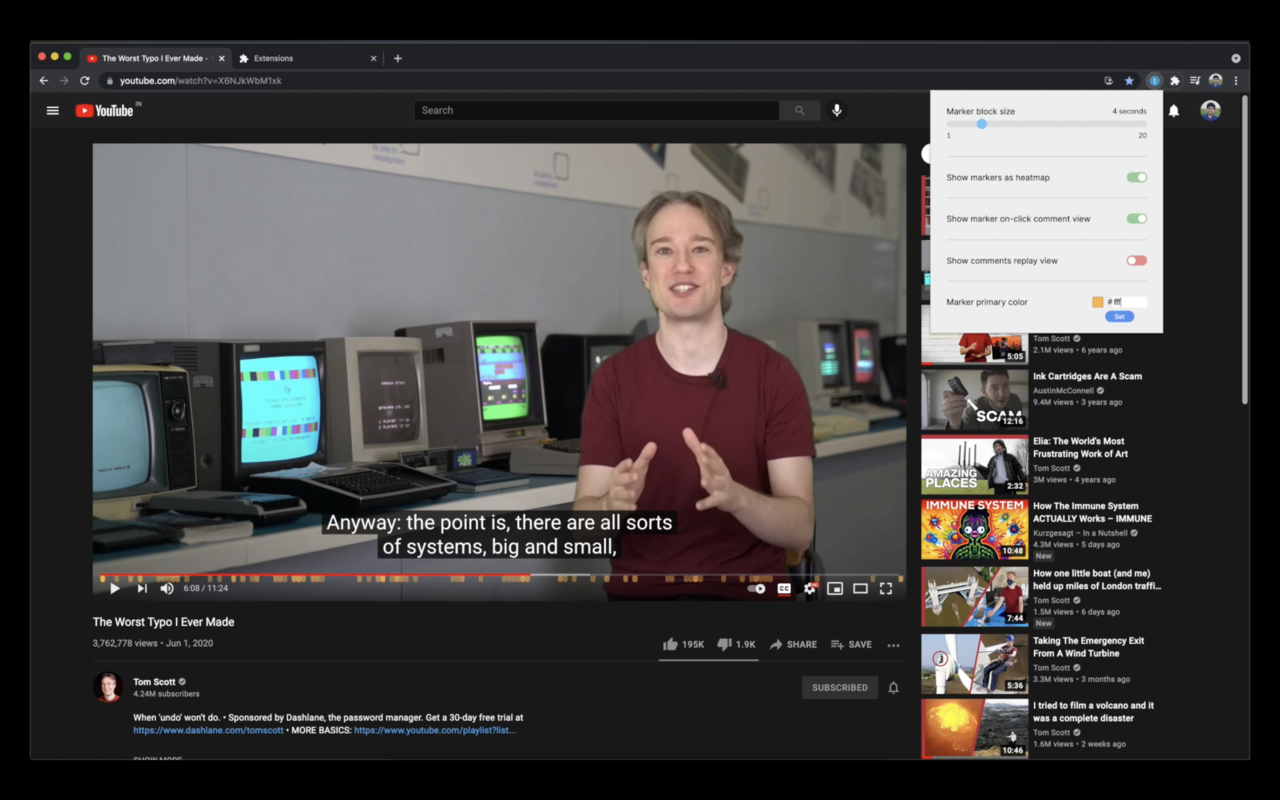Enter fullscreen mode in the player
Image resolution: width=1280 pixels, height=800 pixels.
885,589
